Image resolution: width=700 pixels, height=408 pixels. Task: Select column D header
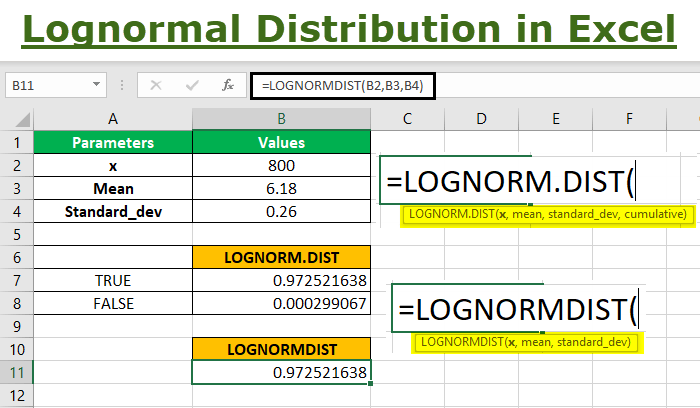click(x=481, y=119)
